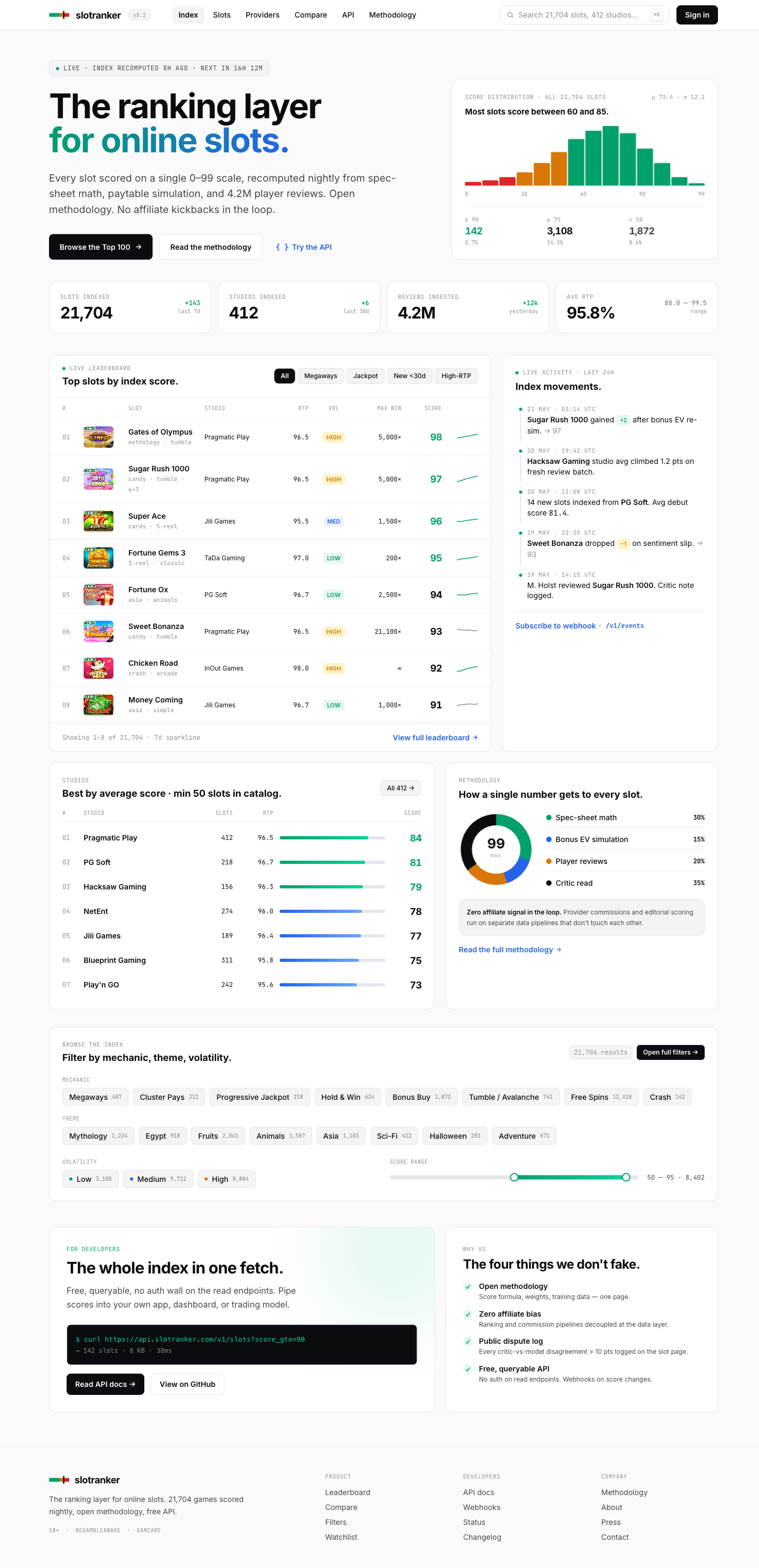The width and height of the screenshot is (759, 1568).
Task: Filter leaderboard by Jackpot
Action: tap(365, 375)
